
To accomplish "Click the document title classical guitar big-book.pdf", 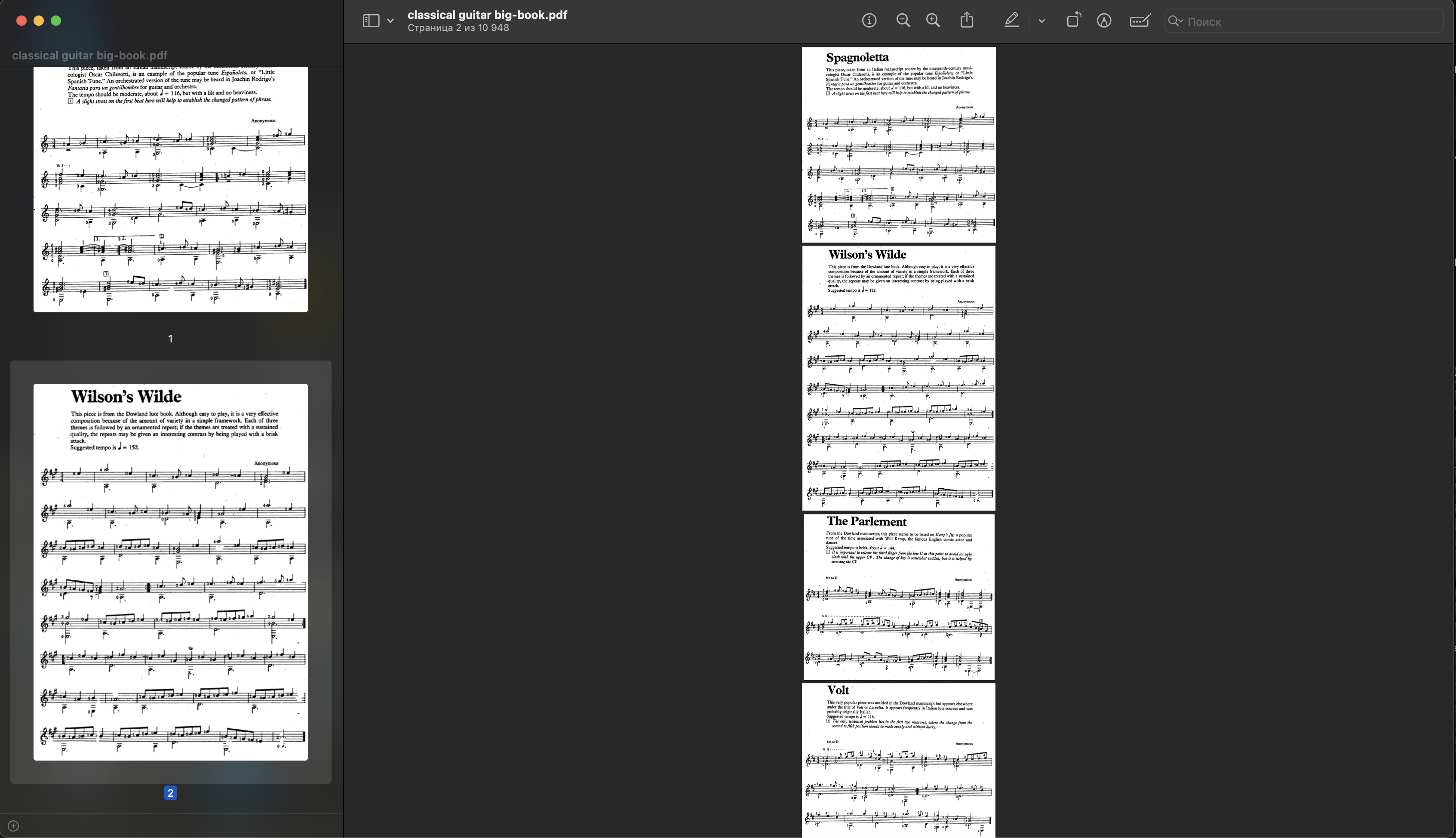I will click(x=487, y=15).
